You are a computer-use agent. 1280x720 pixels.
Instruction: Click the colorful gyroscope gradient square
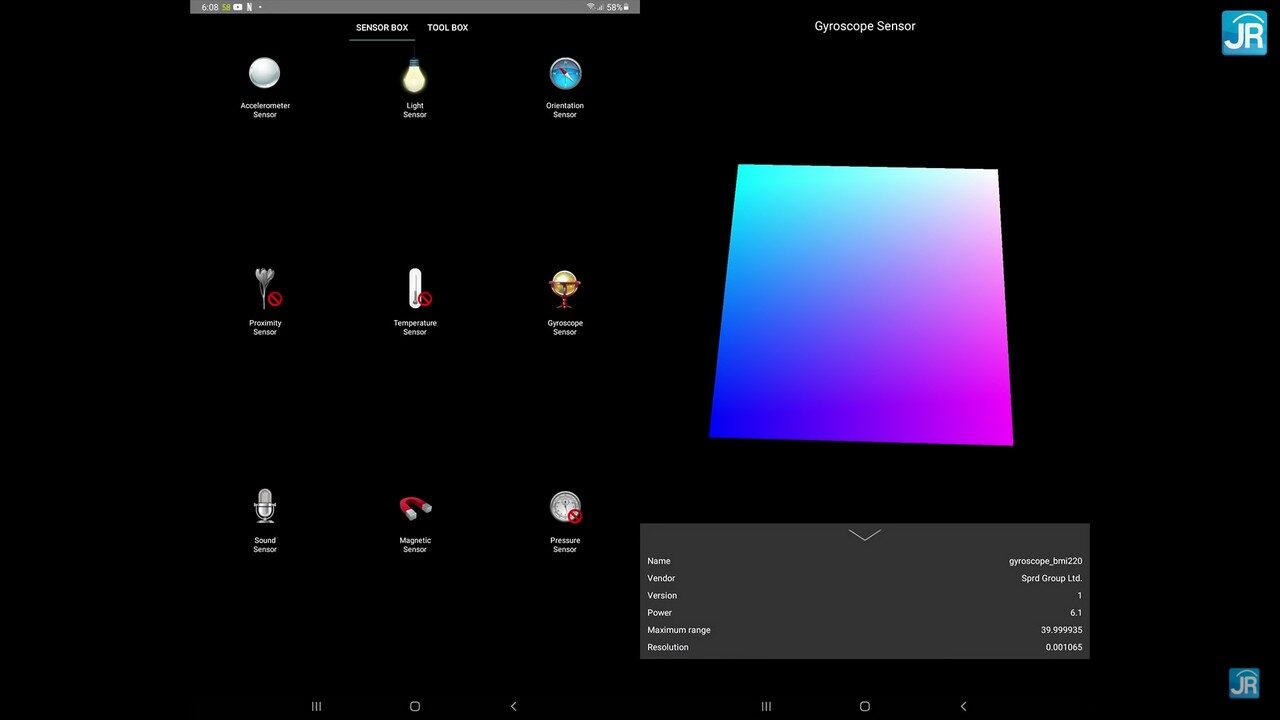pyautogui.click(x=862, y=303)
